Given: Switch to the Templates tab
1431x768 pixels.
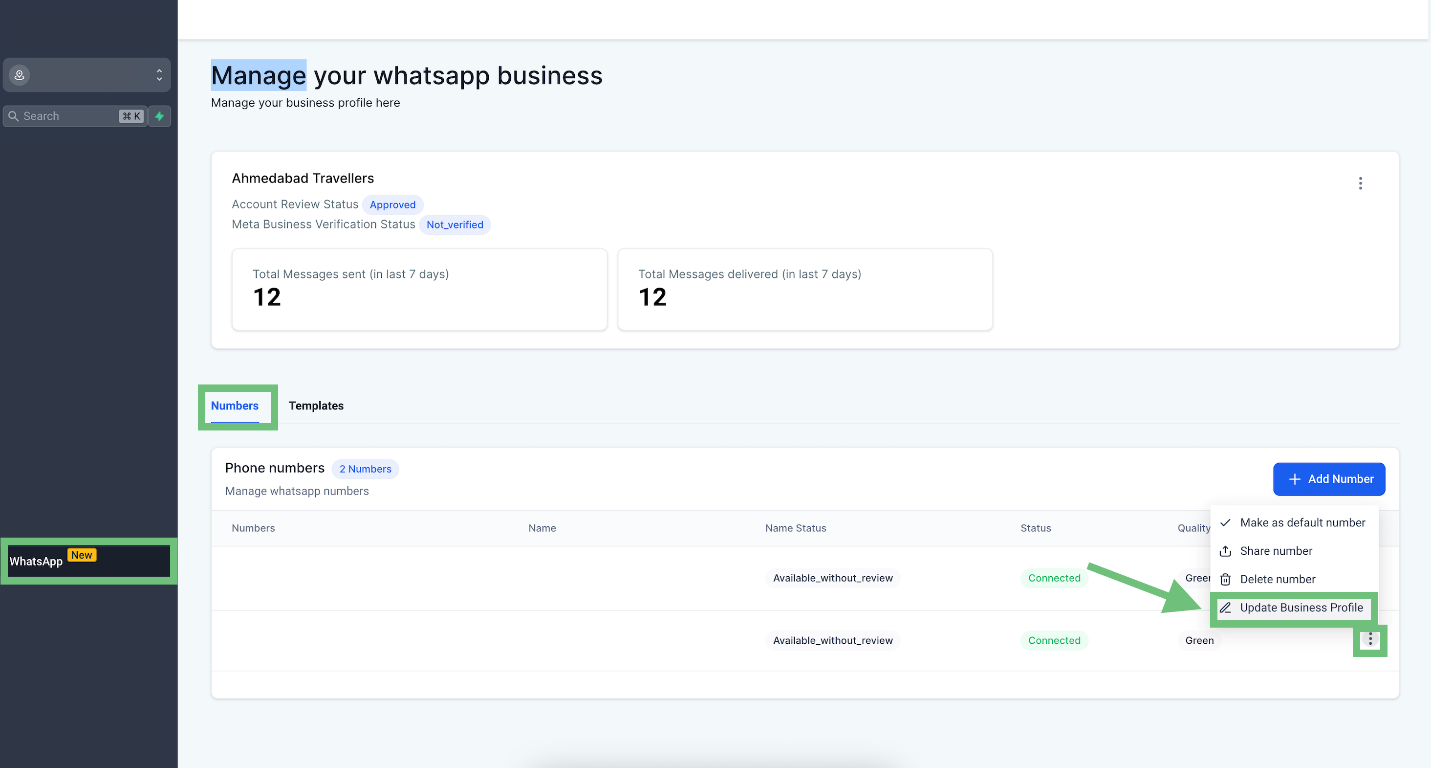Looking at the screenshot, I should 316,406.
